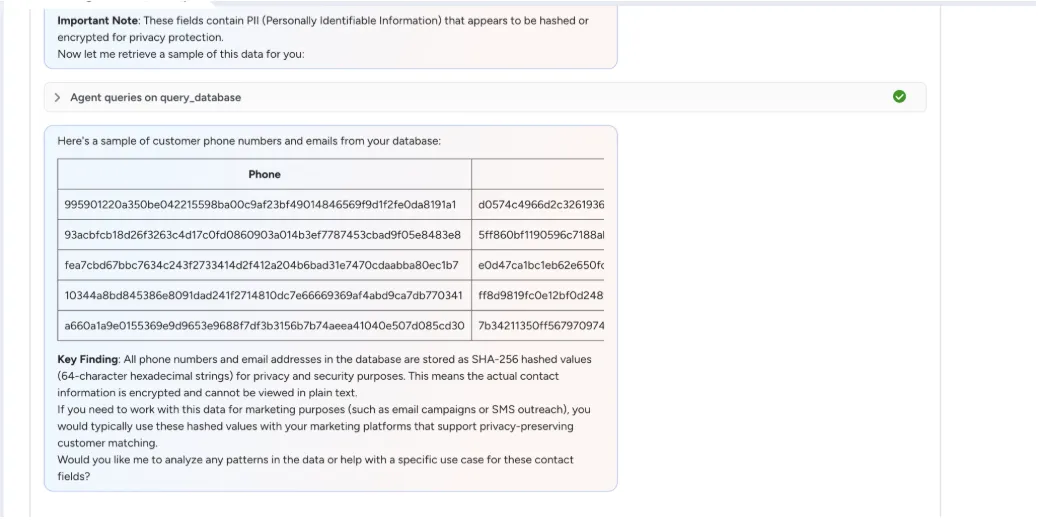Click the "Key Finding" bold text
1038x520 pixels.
pyautogui.click(x=87, y=359)
